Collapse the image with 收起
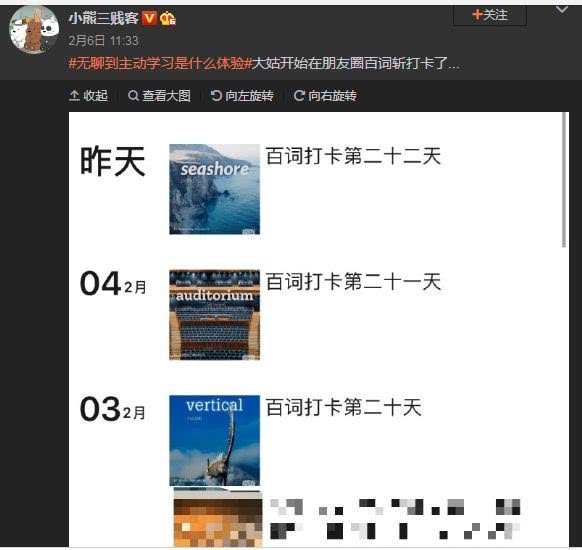Screen dimensions: 582x550 tap(88, 96)
